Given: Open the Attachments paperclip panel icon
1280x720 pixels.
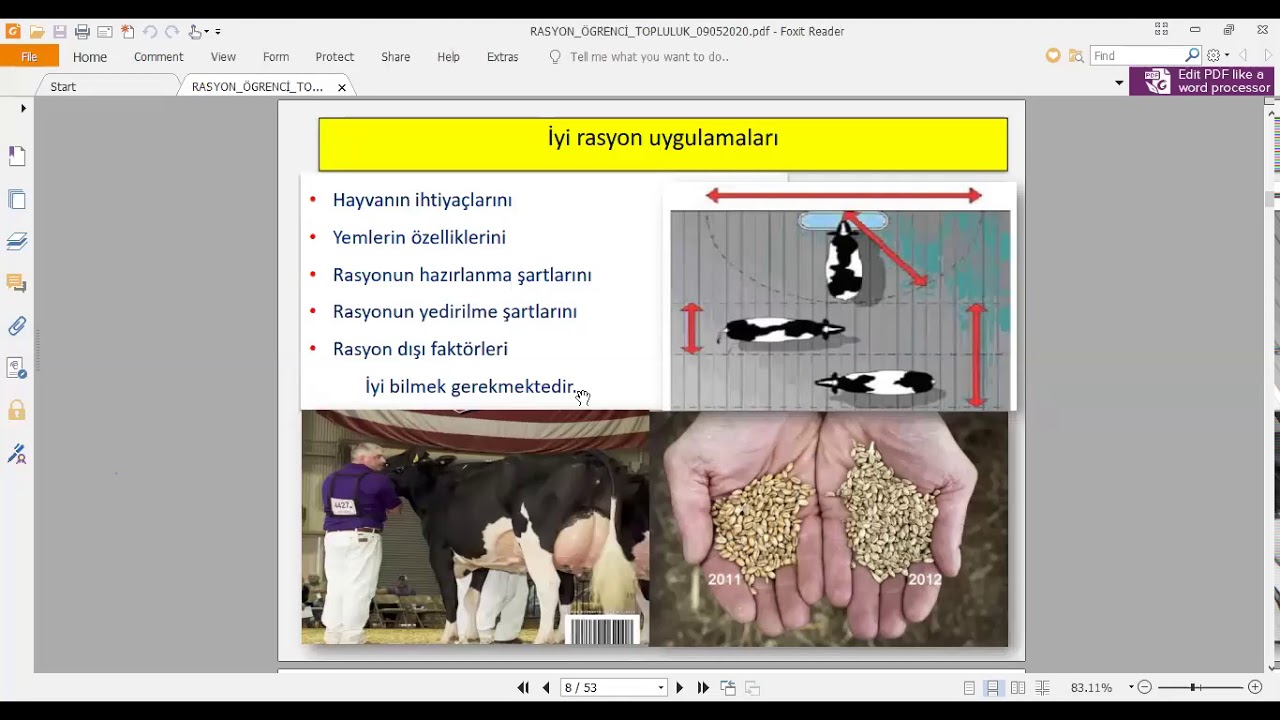Looking at the screenshot, I should pyautogui.click(x=17, y=326).
